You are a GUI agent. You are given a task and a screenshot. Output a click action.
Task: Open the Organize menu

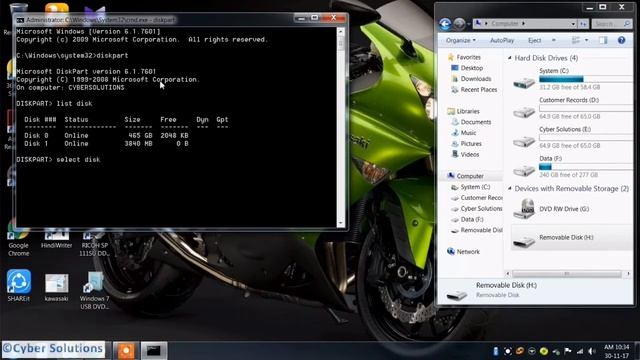tap(461, 40)
